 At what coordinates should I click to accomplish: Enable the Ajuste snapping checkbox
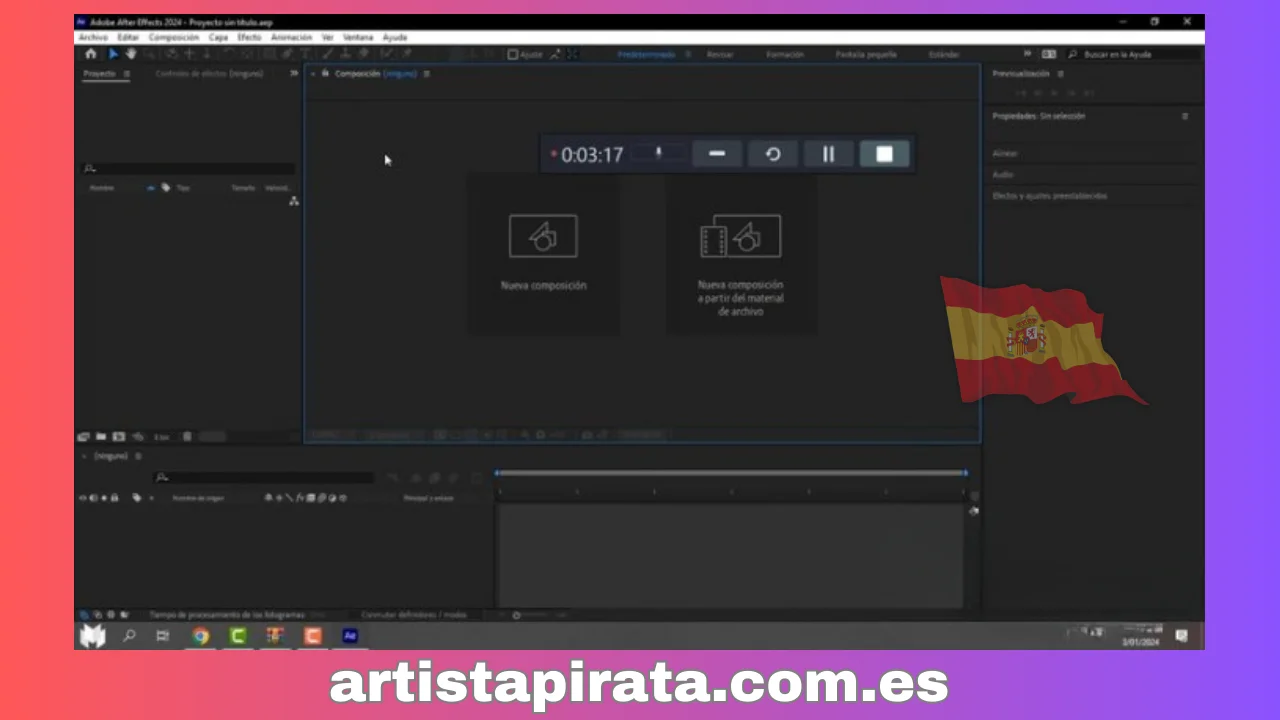(512, 54)
